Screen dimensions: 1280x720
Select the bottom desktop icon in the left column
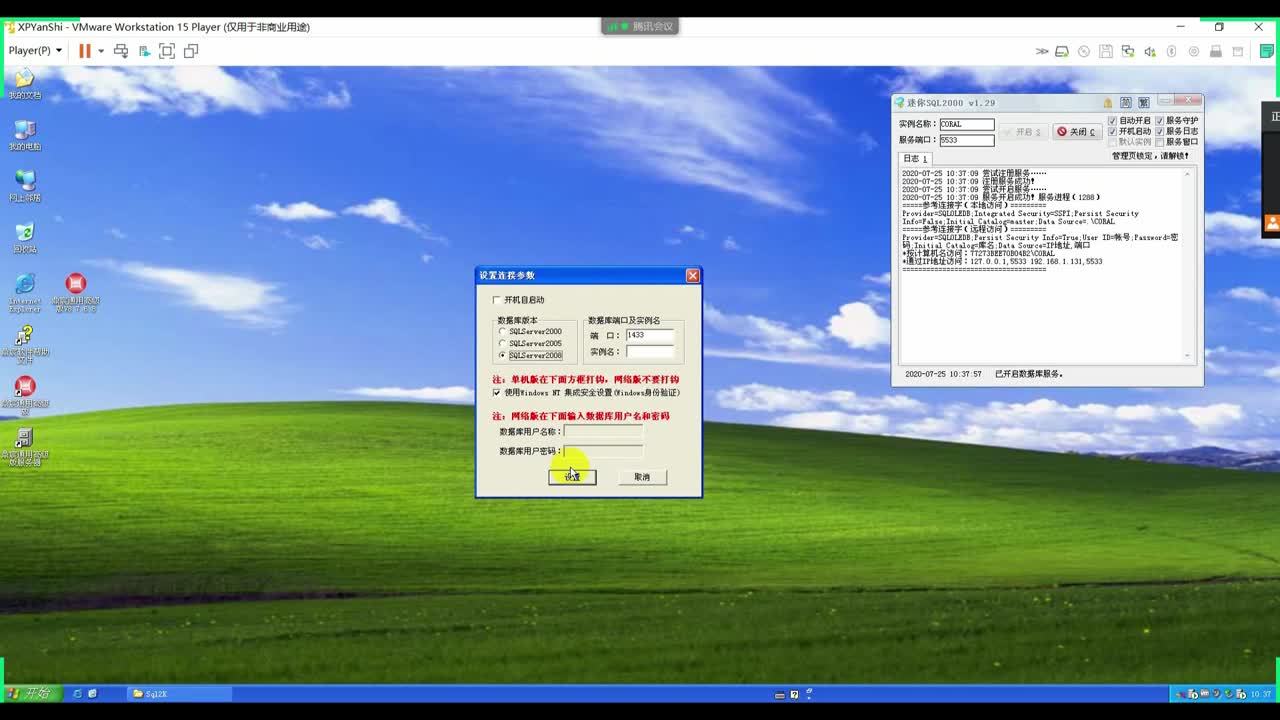(x=25, y=446)
